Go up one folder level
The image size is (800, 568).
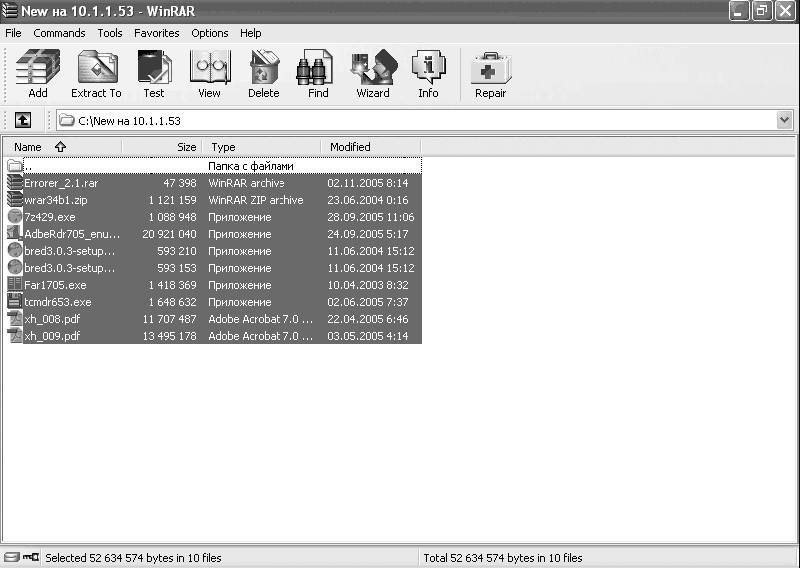click(23, 120)
